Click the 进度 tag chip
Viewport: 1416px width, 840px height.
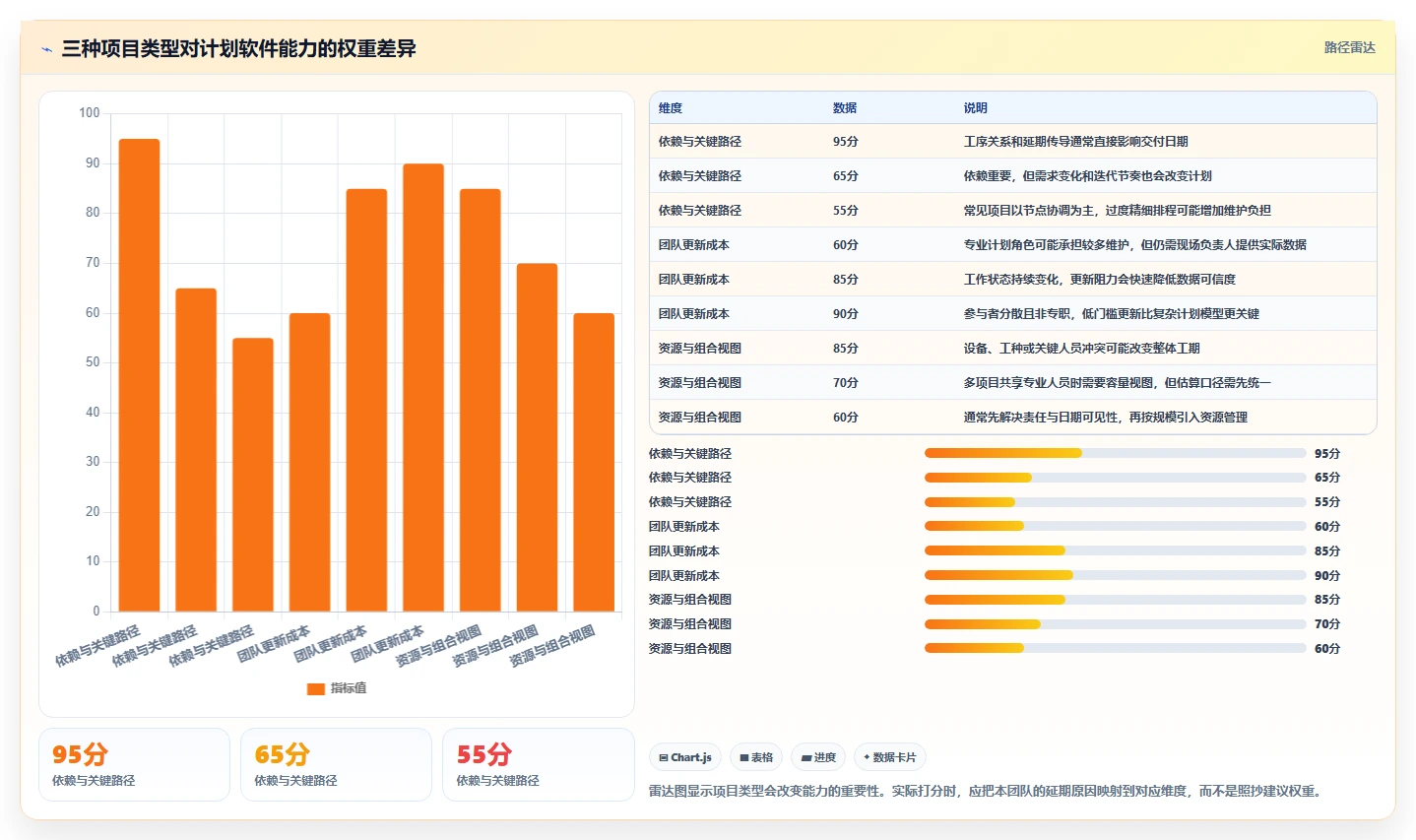pos(818,758)
